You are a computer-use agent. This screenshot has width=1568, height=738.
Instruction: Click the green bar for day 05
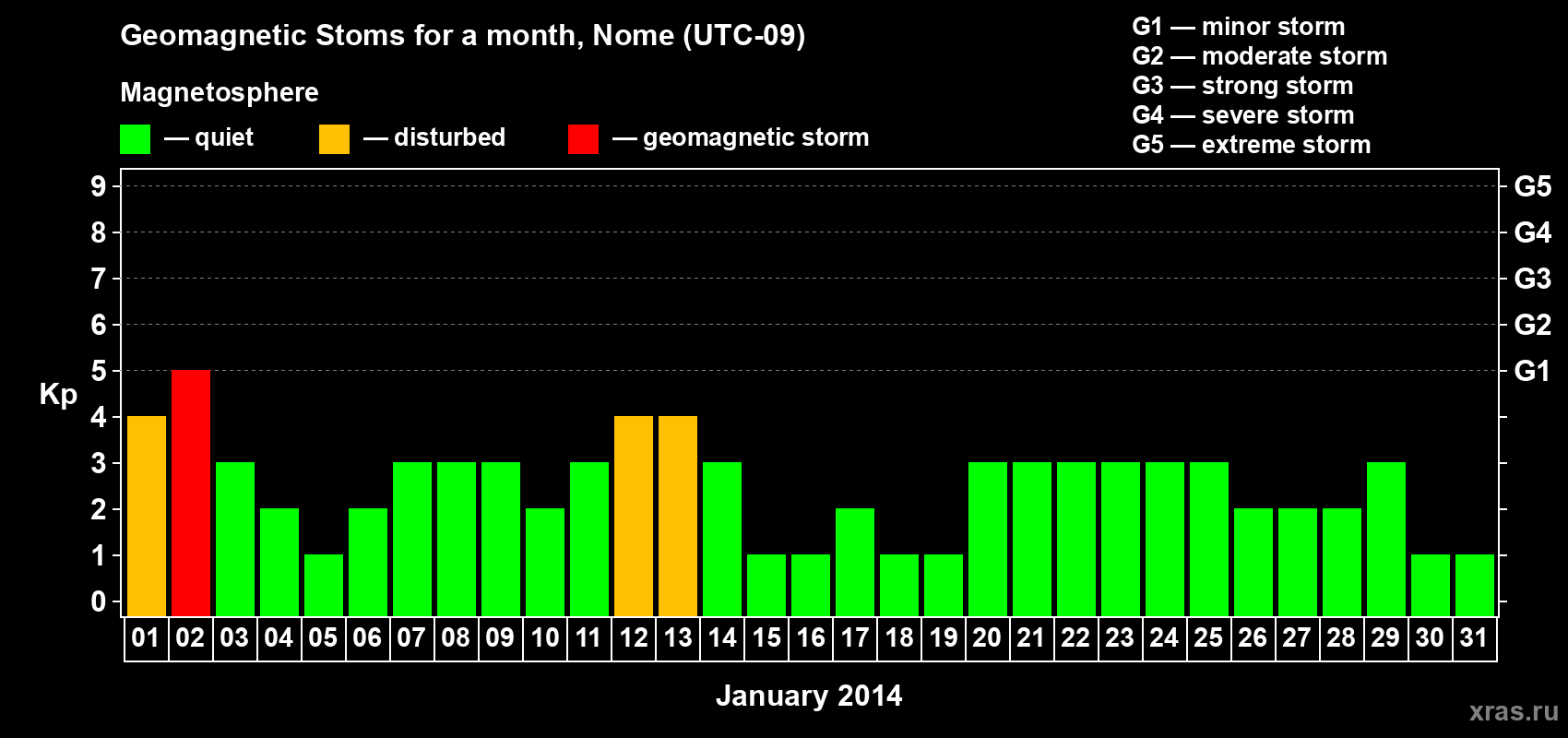324,586
